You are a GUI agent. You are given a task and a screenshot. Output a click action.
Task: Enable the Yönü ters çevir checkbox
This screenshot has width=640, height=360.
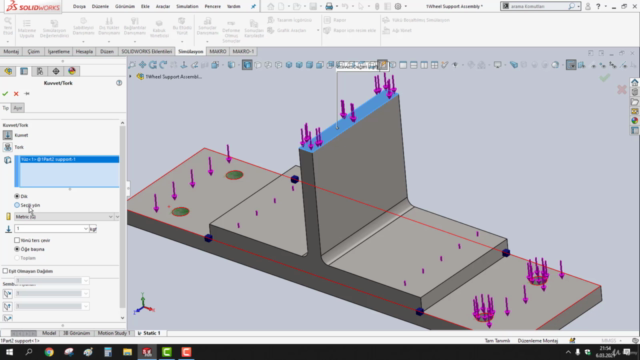tap(17, 240)
